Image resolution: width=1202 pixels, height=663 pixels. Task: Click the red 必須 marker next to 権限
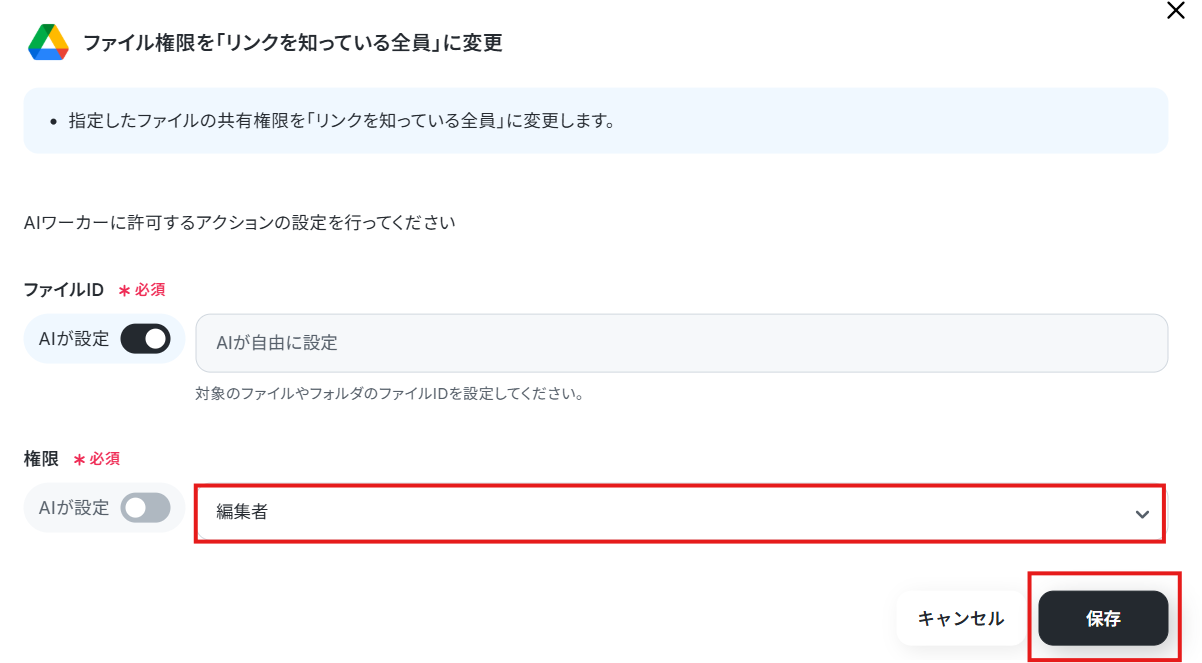pyautogui.click(x=97, y=458)
